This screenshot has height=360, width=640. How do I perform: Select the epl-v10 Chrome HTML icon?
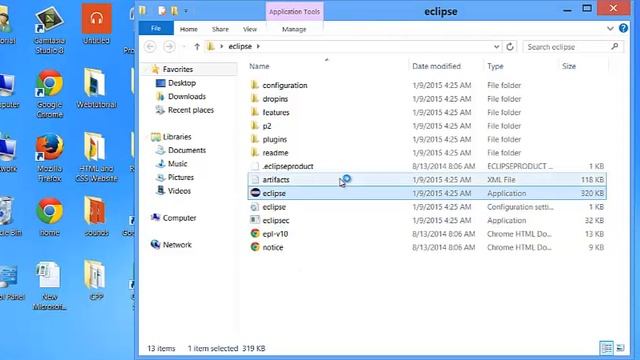pos(255,233)
